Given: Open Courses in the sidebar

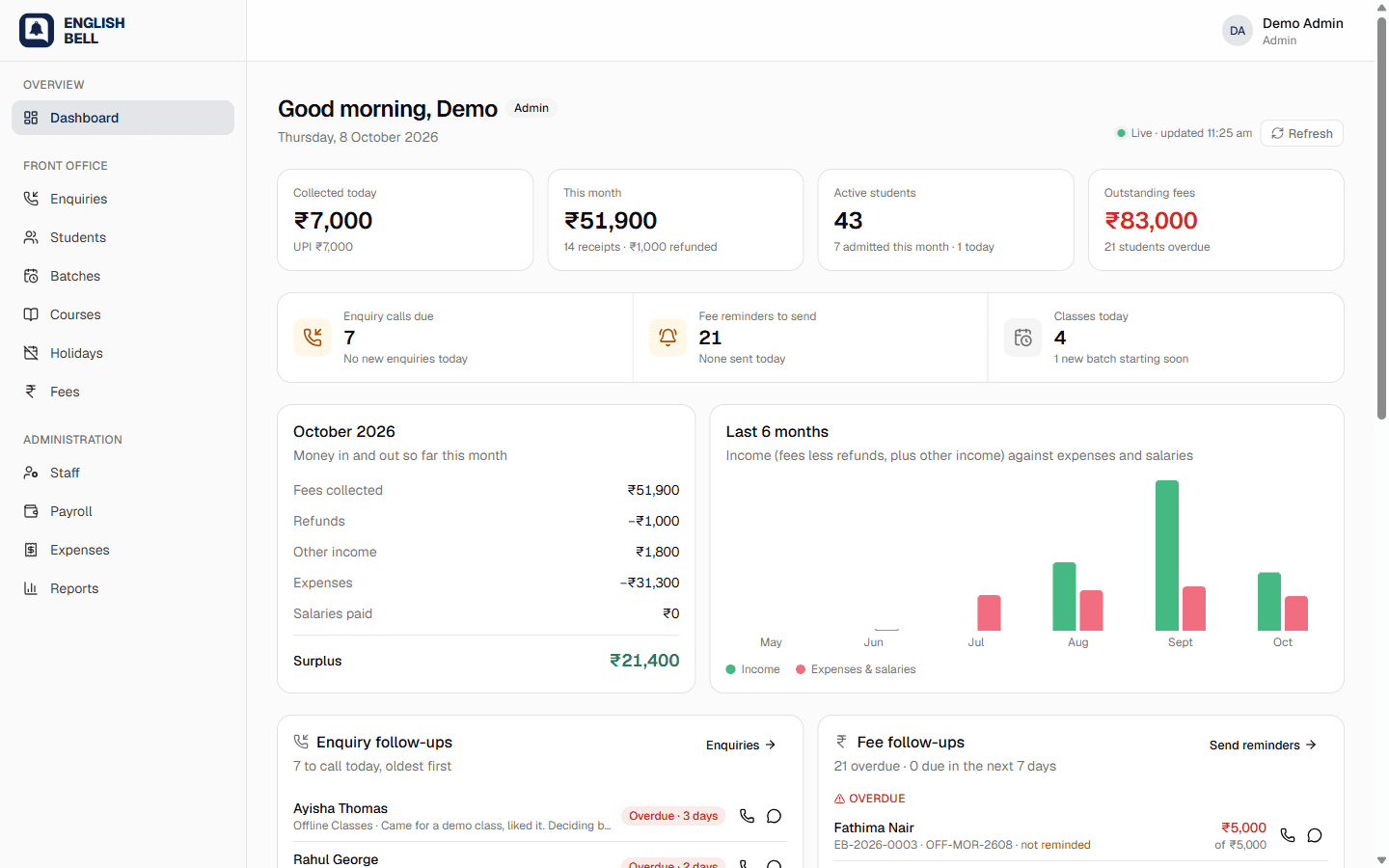Looking at the screenshot, I should click(123, 314).
